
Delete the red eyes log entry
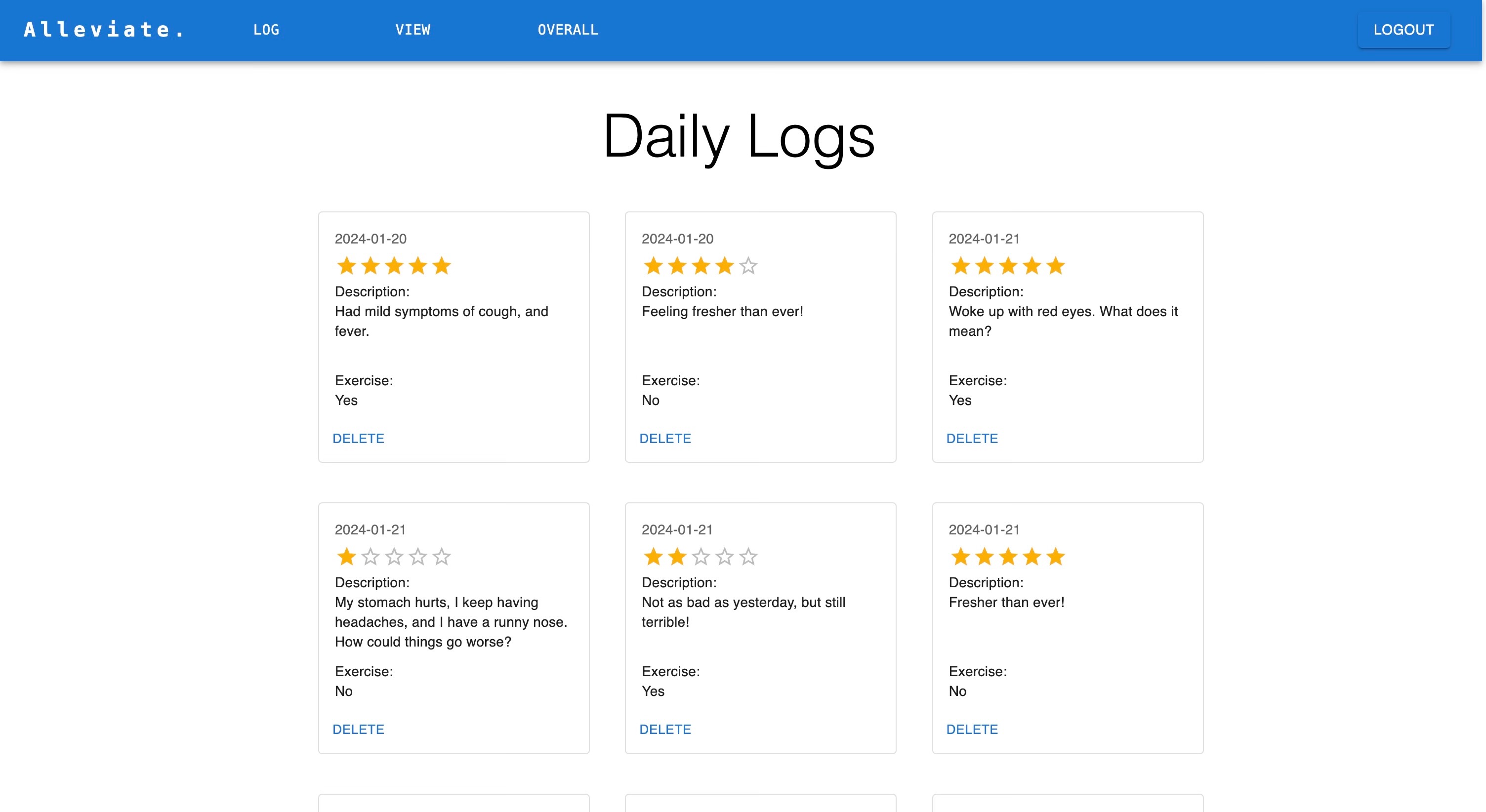point(972,438)
